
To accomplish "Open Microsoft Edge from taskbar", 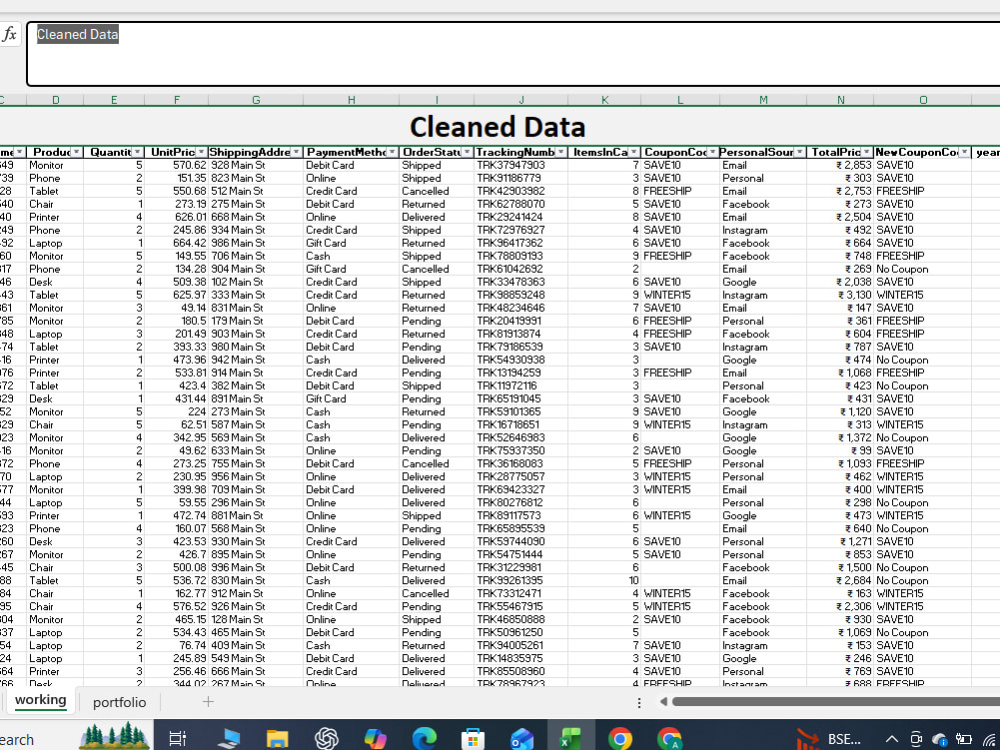I will click(x=424, y=739).
